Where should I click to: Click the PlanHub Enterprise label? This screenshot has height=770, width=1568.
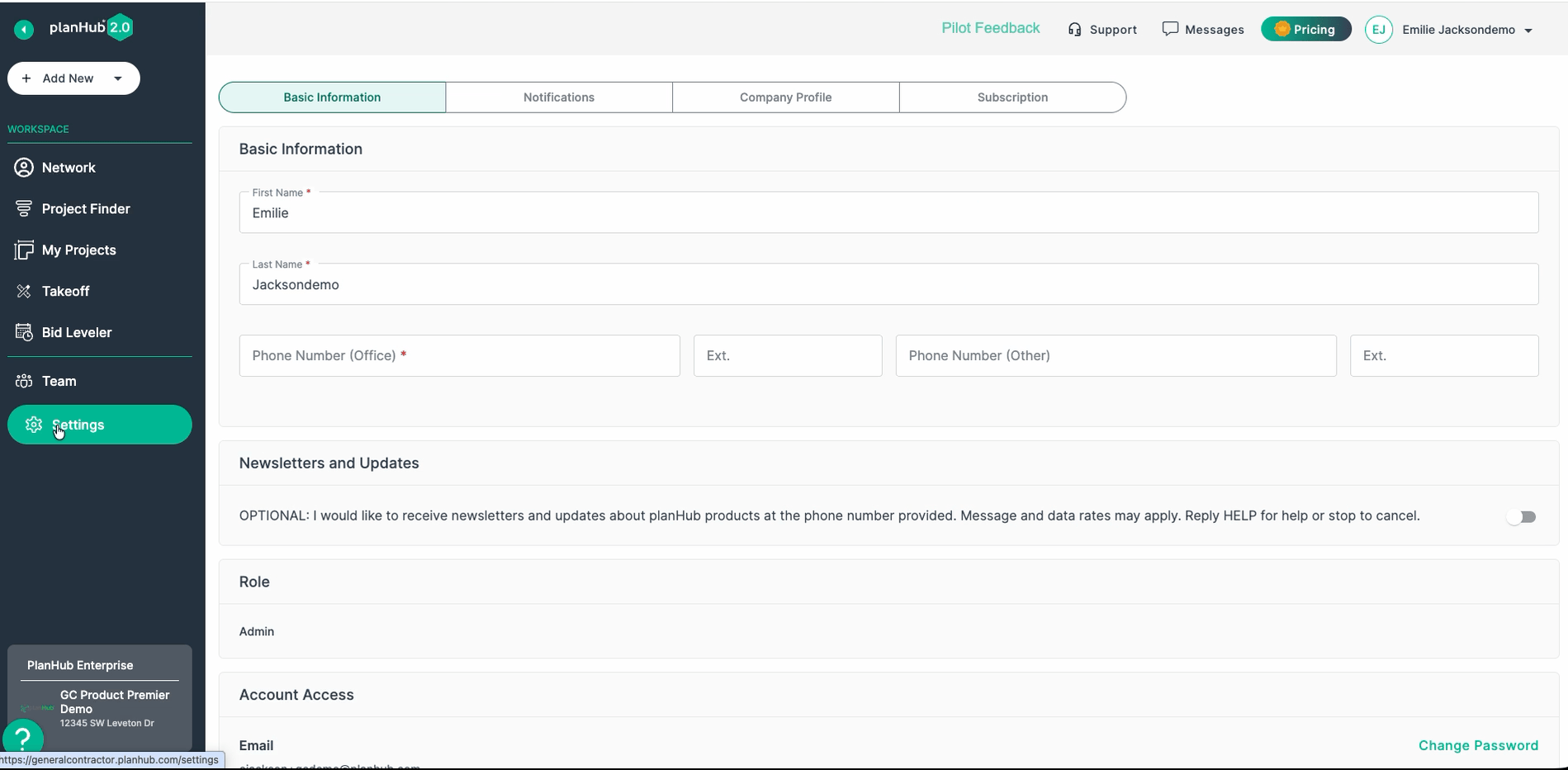pos(80,665)
